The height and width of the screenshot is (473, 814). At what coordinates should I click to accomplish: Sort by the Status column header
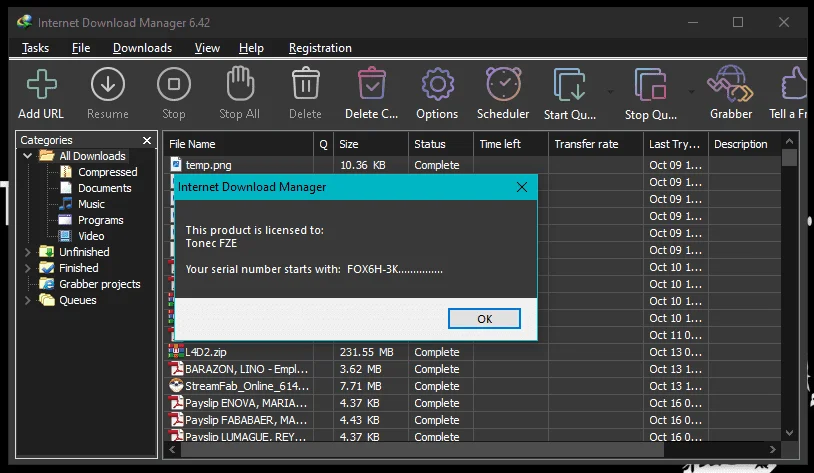(441, 144)
